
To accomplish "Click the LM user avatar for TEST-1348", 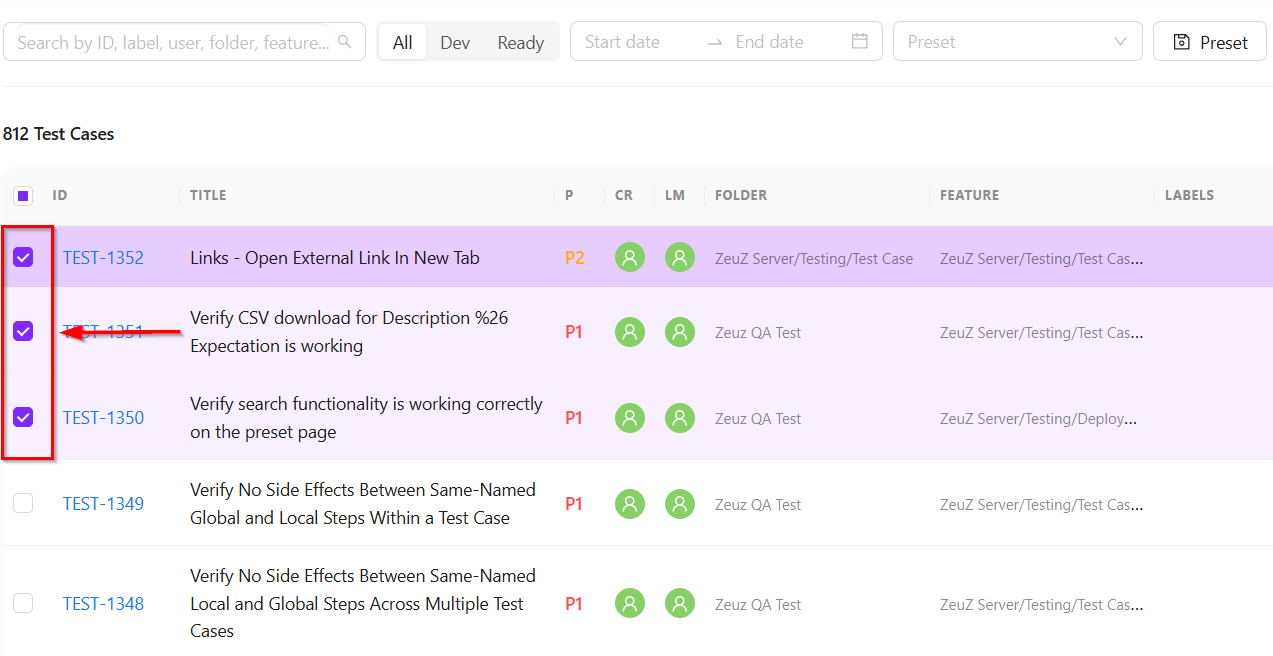I will coord(680,604).
